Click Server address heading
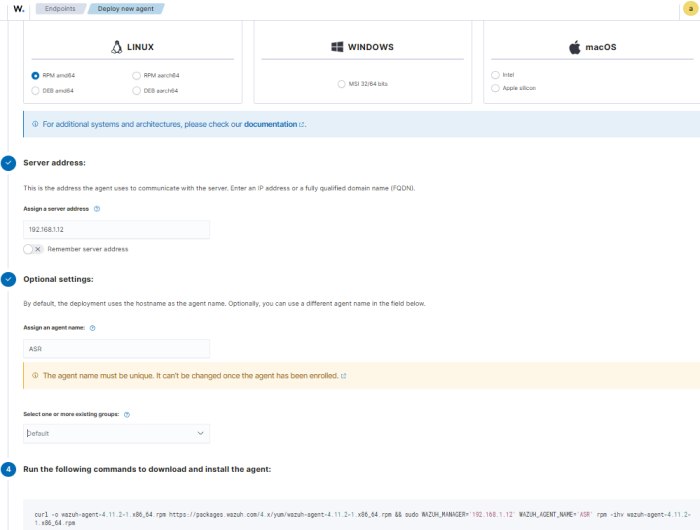700x530 pixels. [54, 163]
